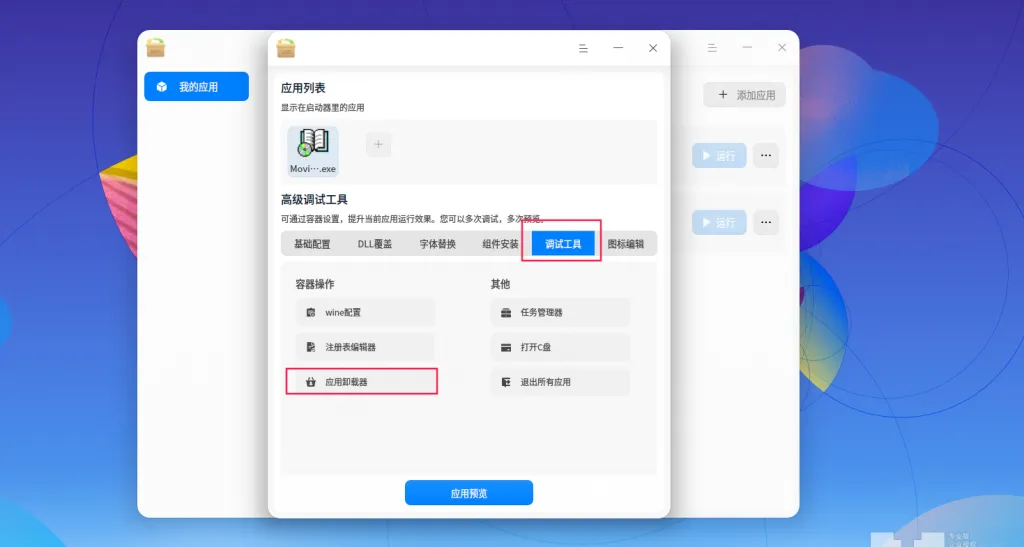This screenshot has width=1024, height=547.
Task: Click the plus tile to add app
Action: pyautogui.click(x=378, y=144)
